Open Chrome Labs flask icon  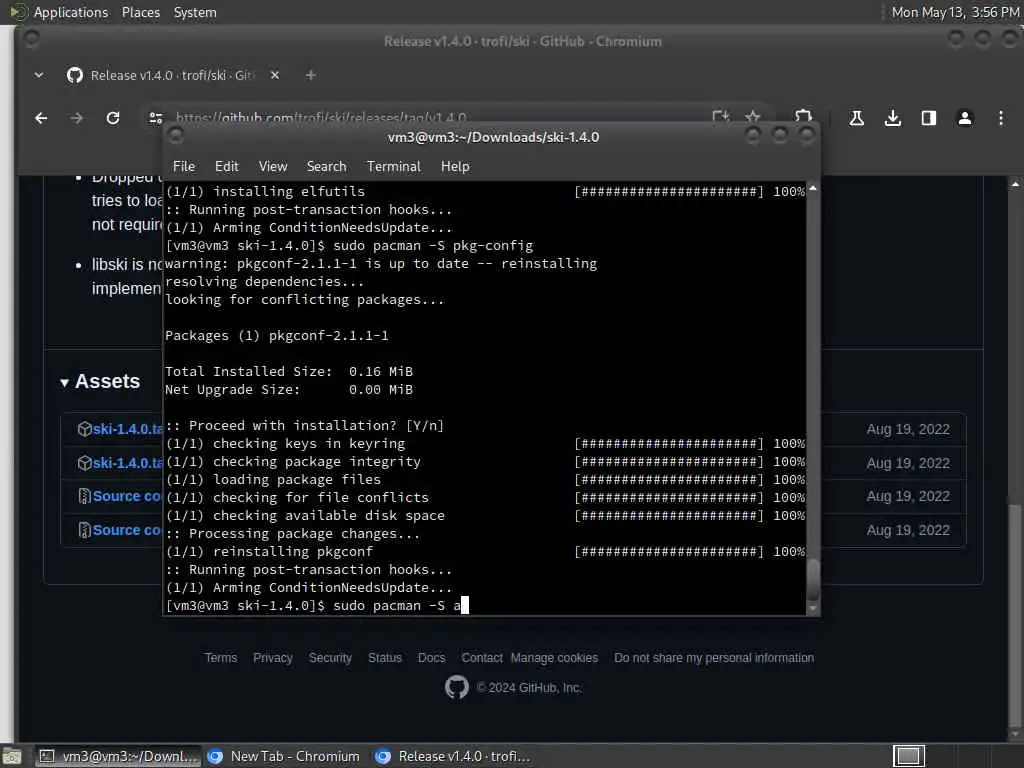(856, 118)
